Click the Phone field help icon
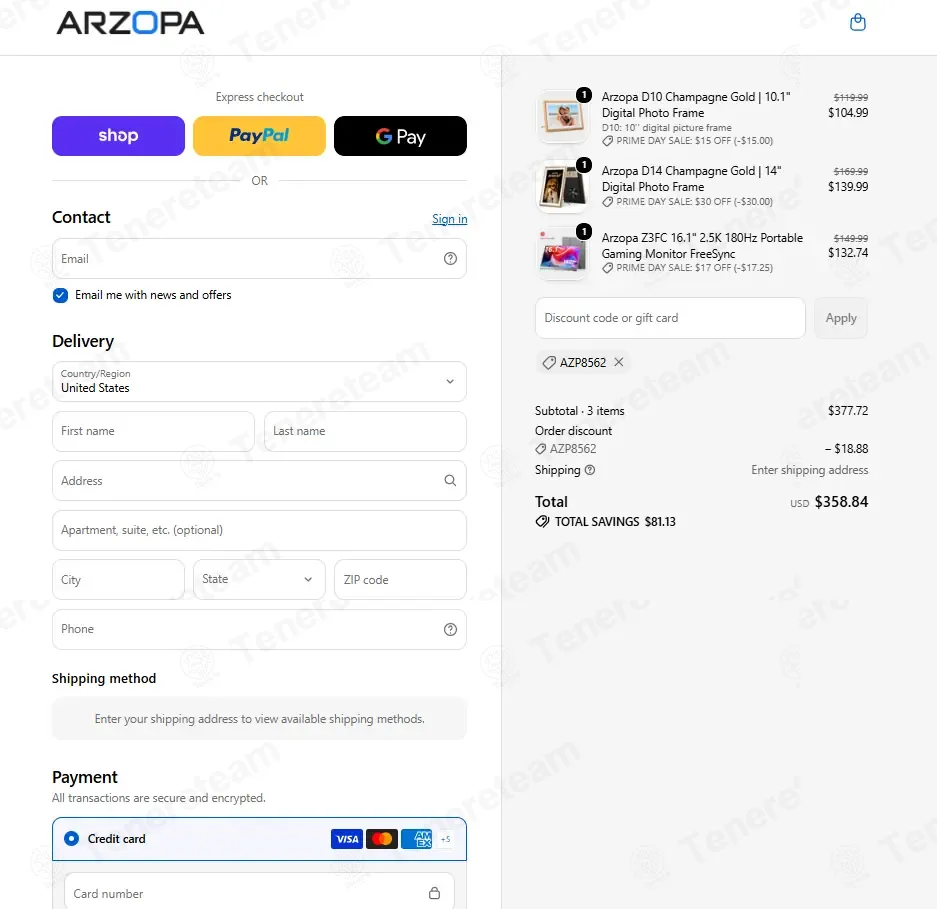The height and width of the screenshot is (909, 937). [450, 629]
